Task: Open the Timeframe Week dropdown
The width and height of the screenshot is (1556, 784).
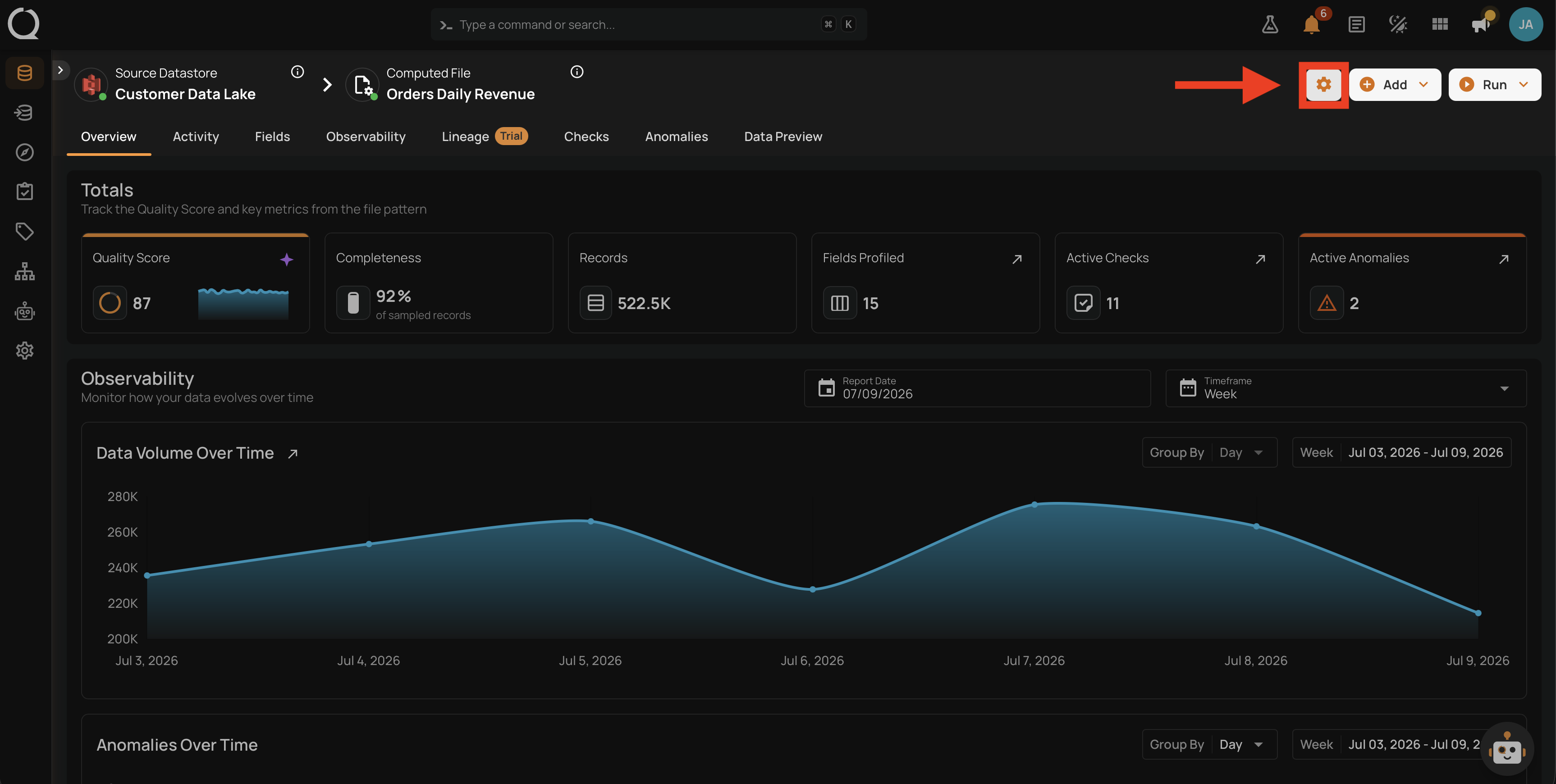Action: click(1346, 388)
